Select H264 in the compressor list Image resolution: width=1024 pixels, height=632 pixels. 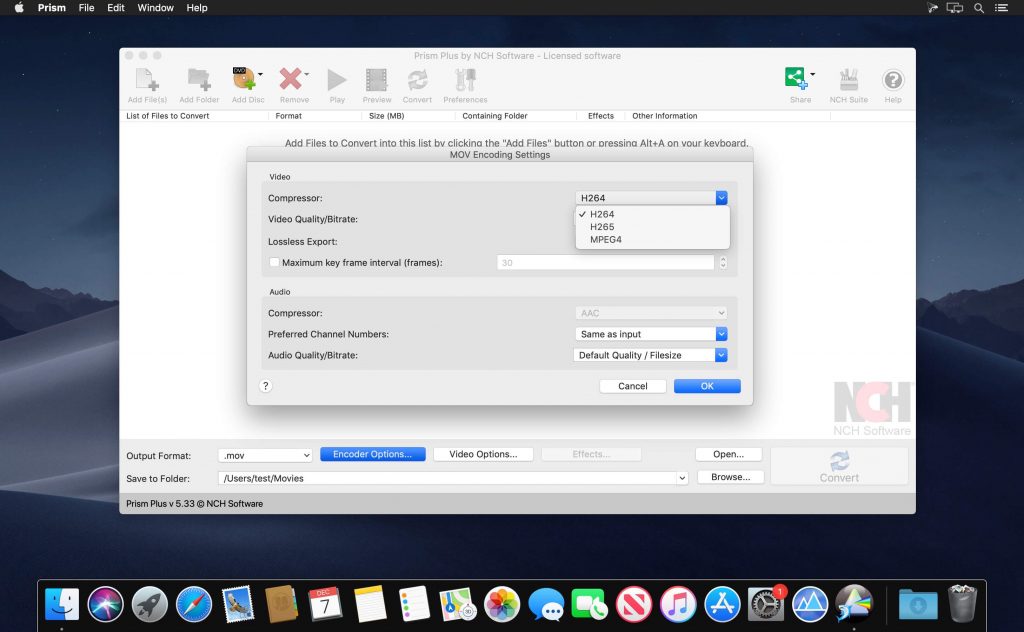click(652, 214)
